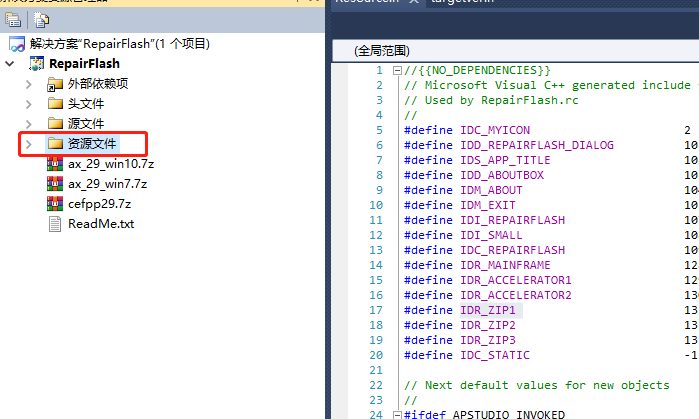Click IDR_ZIP2 on line 18

coord(488,325)
